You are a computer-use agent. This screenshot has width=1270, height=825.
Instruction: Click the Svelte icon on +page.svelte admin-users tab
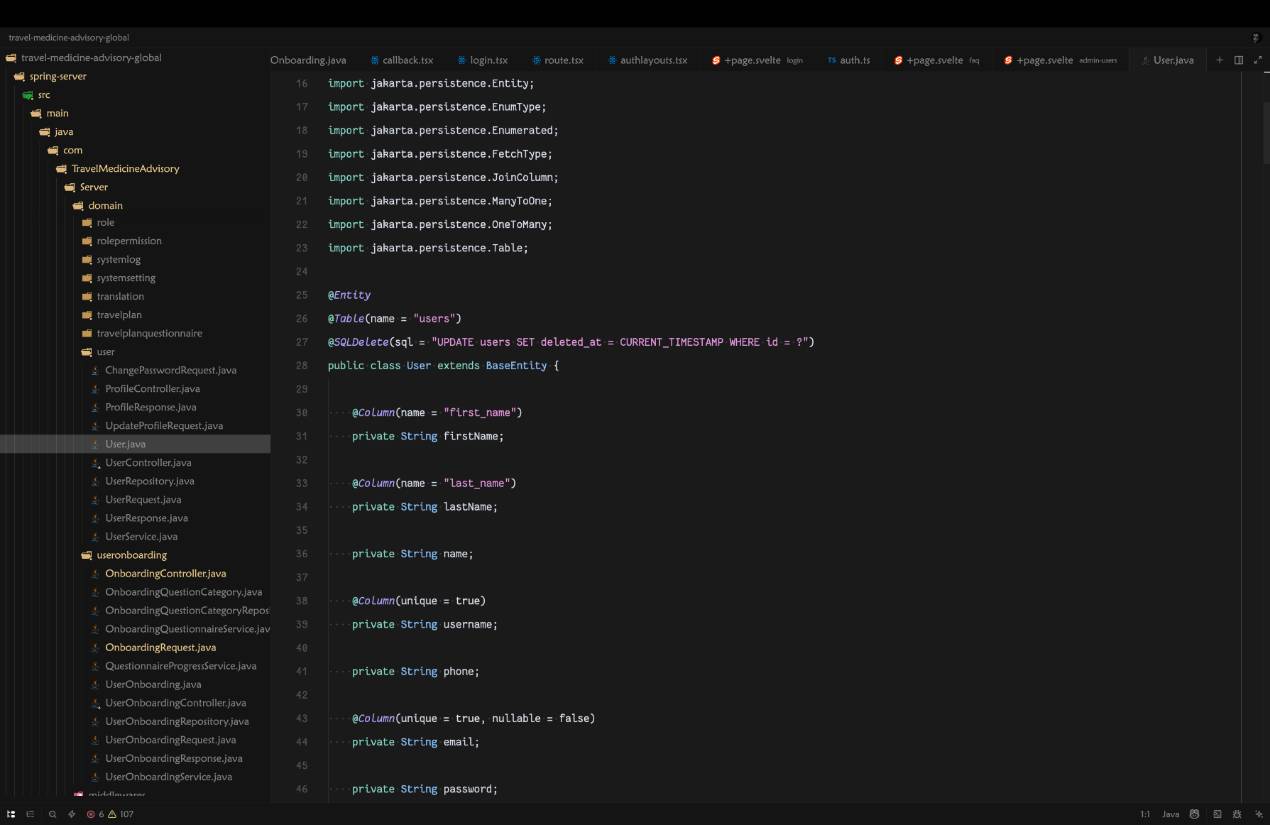(x=1008, y=60)
